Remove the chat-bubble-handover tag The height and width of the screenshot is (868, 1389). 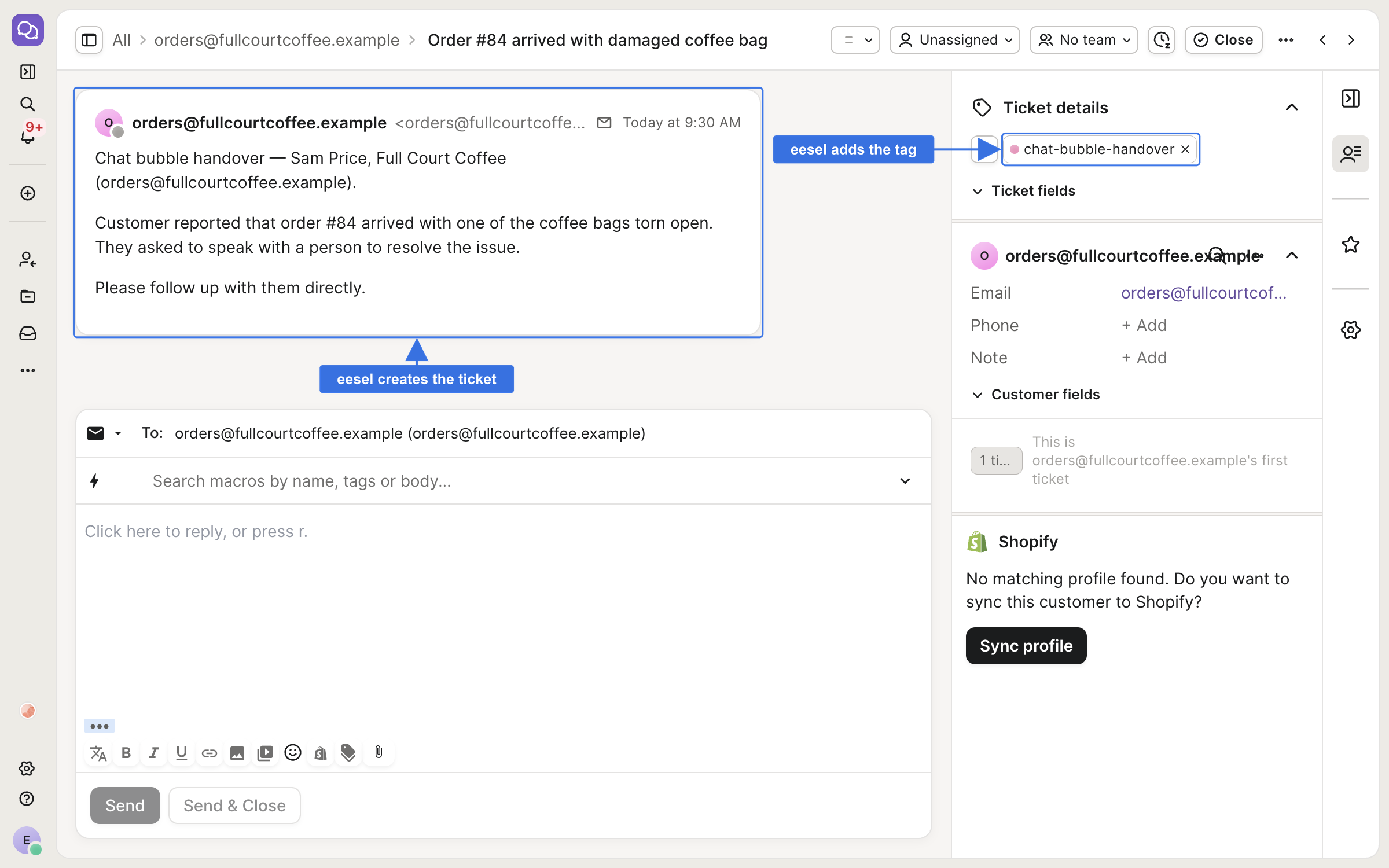[1185, 149]
